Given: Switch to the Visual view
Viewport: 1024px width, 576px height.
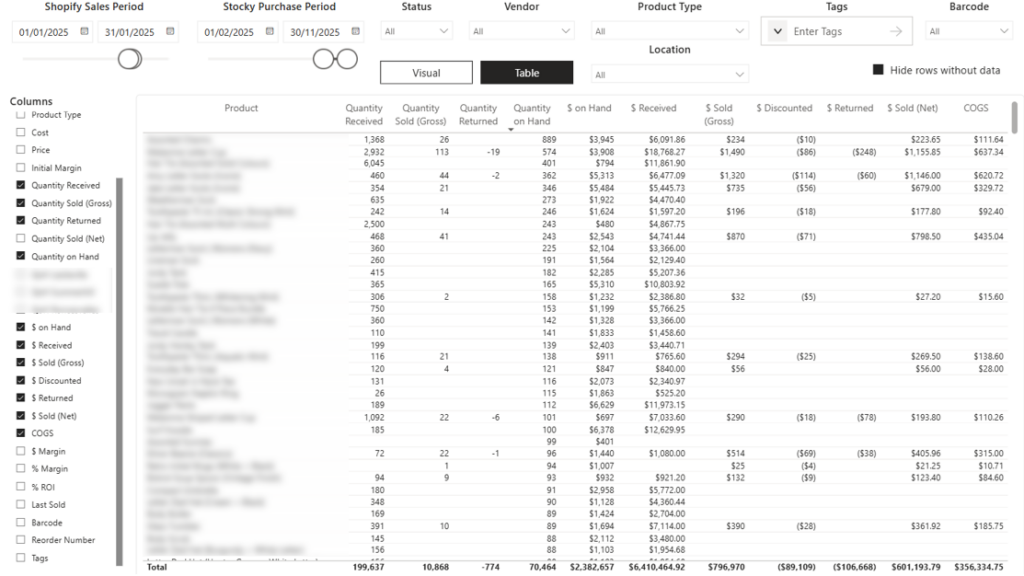Looking at the screenshot, I should coord(425,73).
